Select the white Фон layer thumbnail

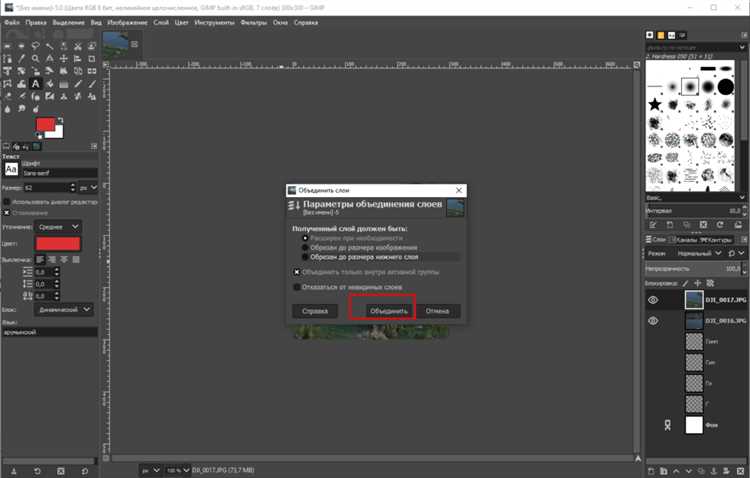[x=694, y=425]
